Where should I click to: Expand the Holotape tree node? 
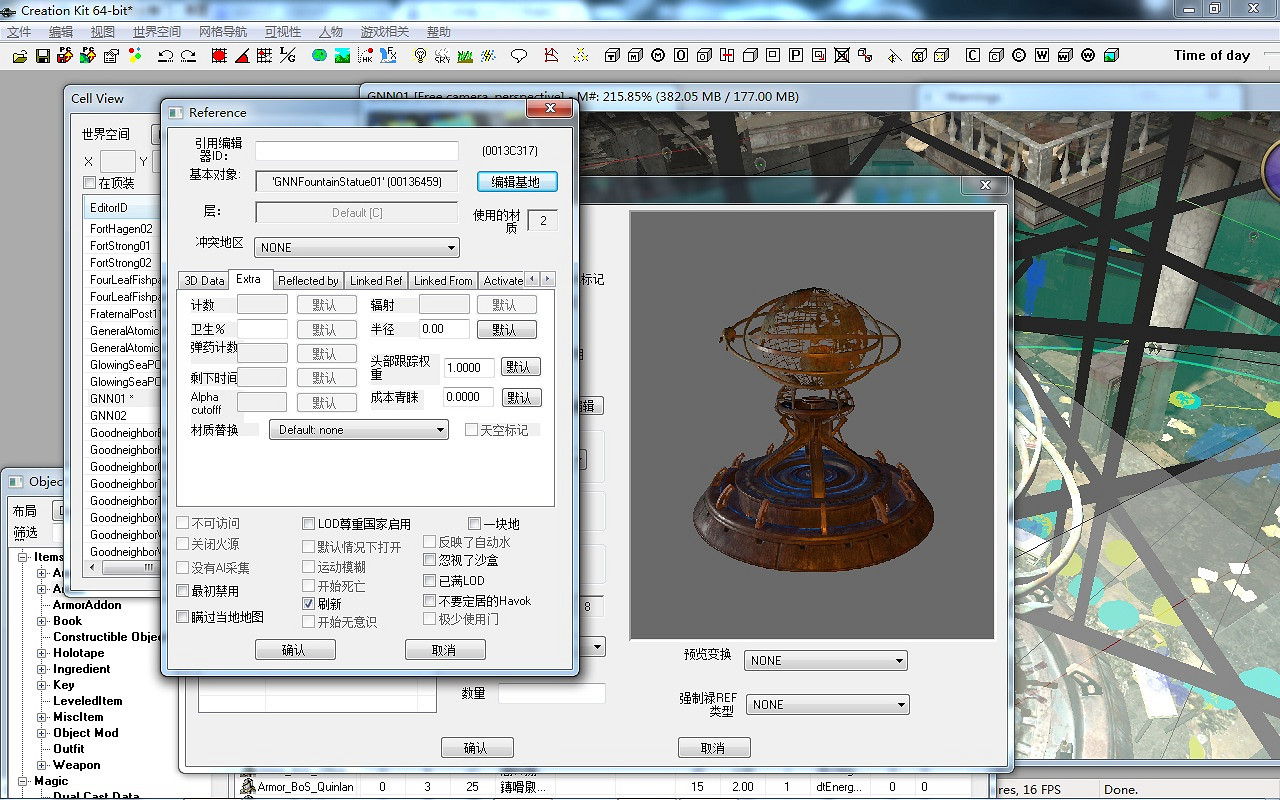point(42,653)
